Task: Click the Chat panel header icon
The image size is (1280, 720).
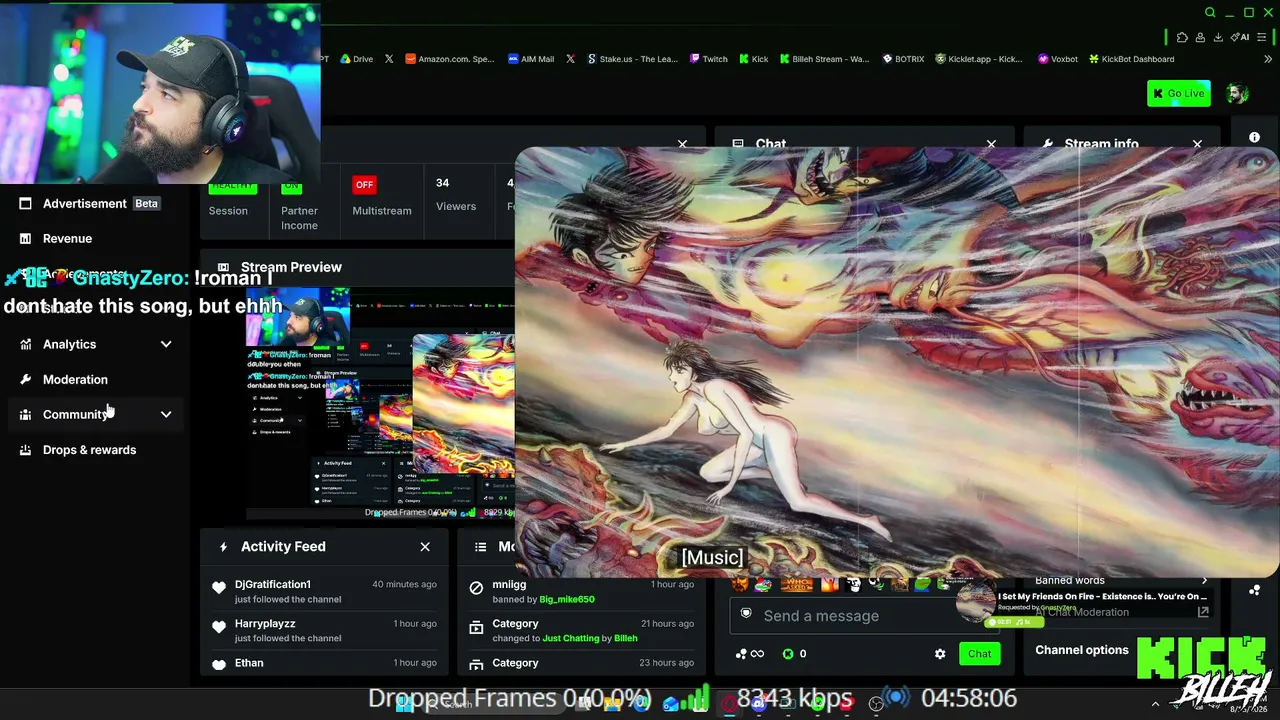Action: pos(738,144)
